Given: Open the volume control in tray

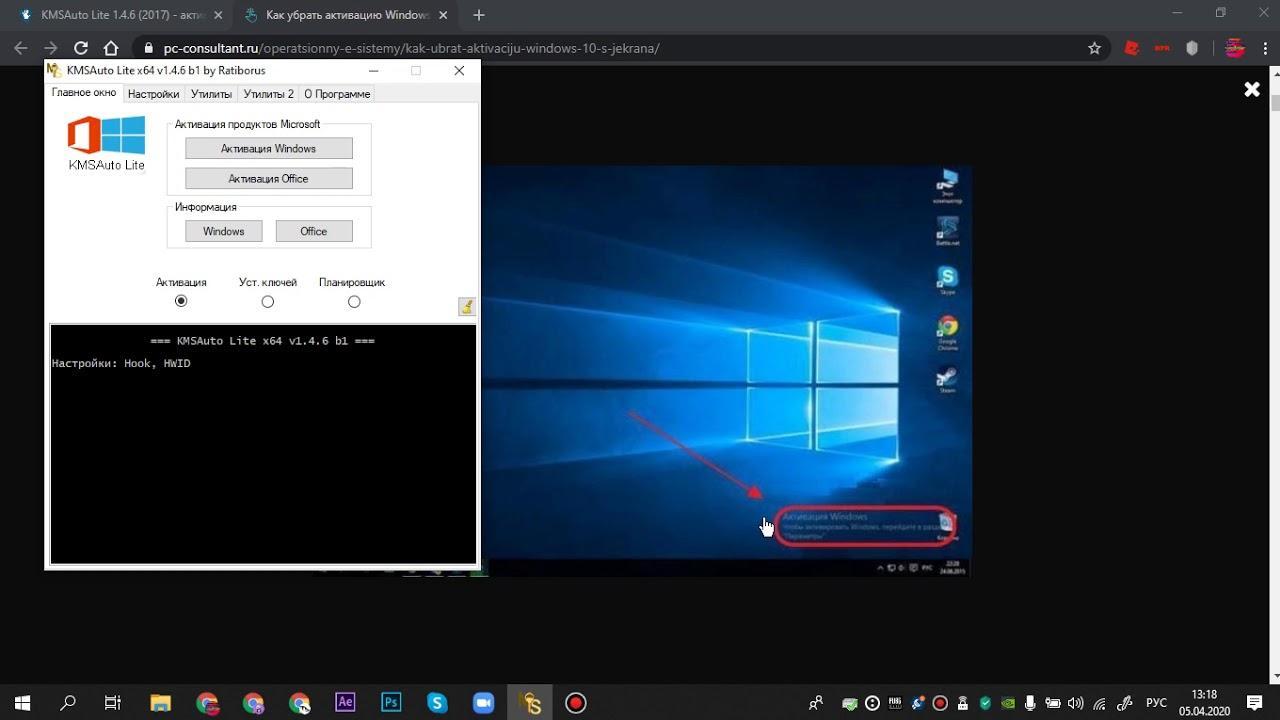Looking at the screenshot, I should pyautogui.click(x=1076, y=703).
